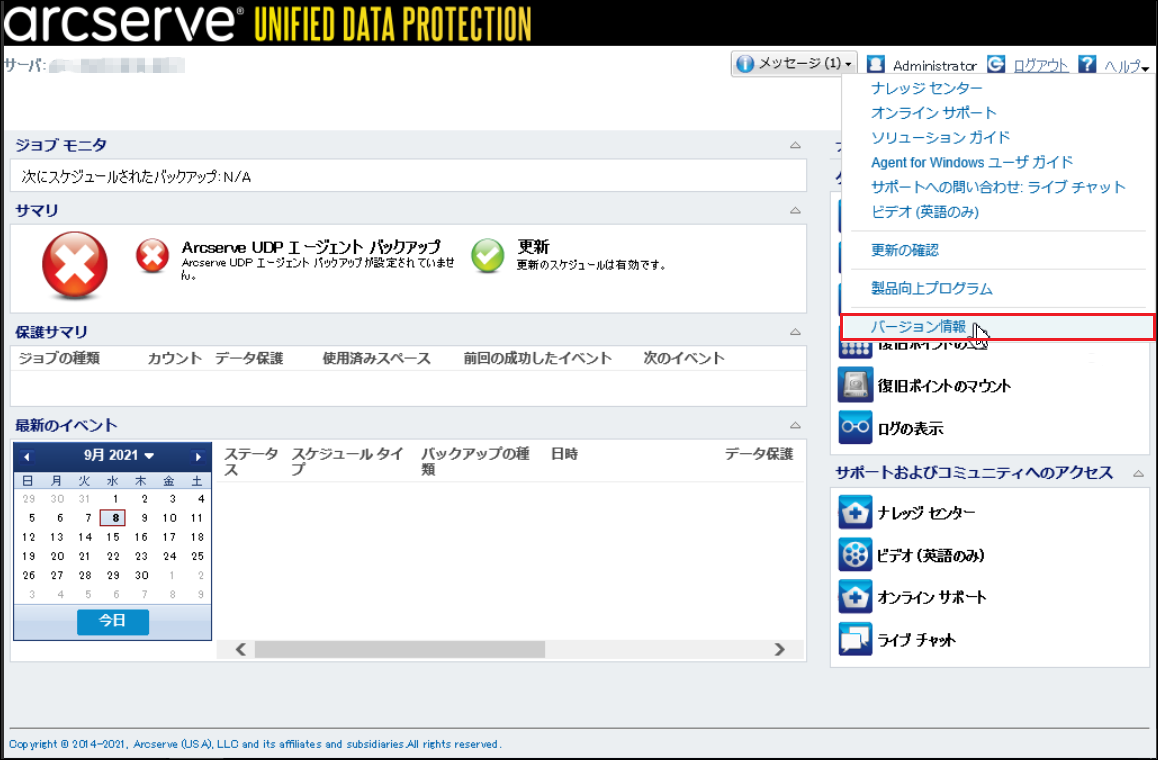Image resolution: width=1158 pixels, height=760 pixels.
Task: Select ソリューション ガイド from help menu
Action: pyautogui.click(x=940, y=137)
